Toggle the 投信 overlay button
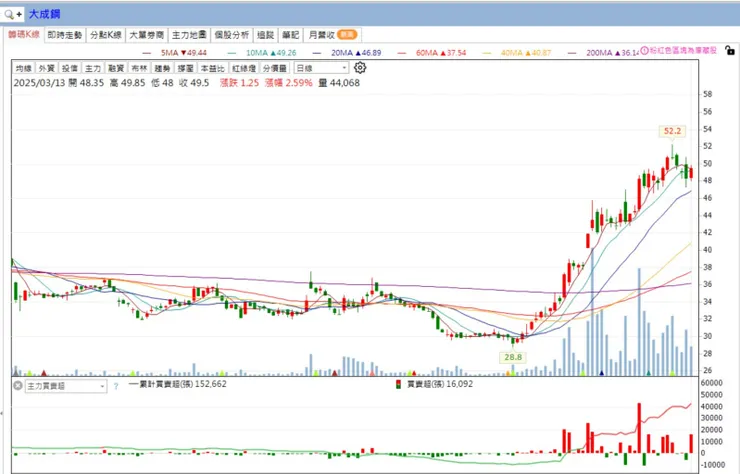This screenshot has width=740, height=474. pyautogui.click(x=70, y=68)
